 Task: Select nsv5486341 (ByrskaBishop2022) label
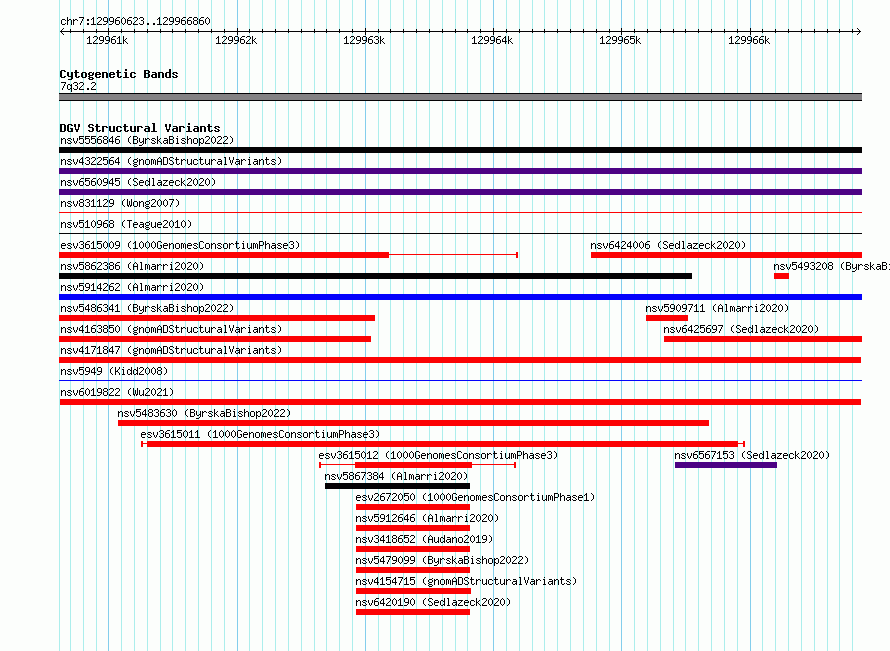coord(147,308)
